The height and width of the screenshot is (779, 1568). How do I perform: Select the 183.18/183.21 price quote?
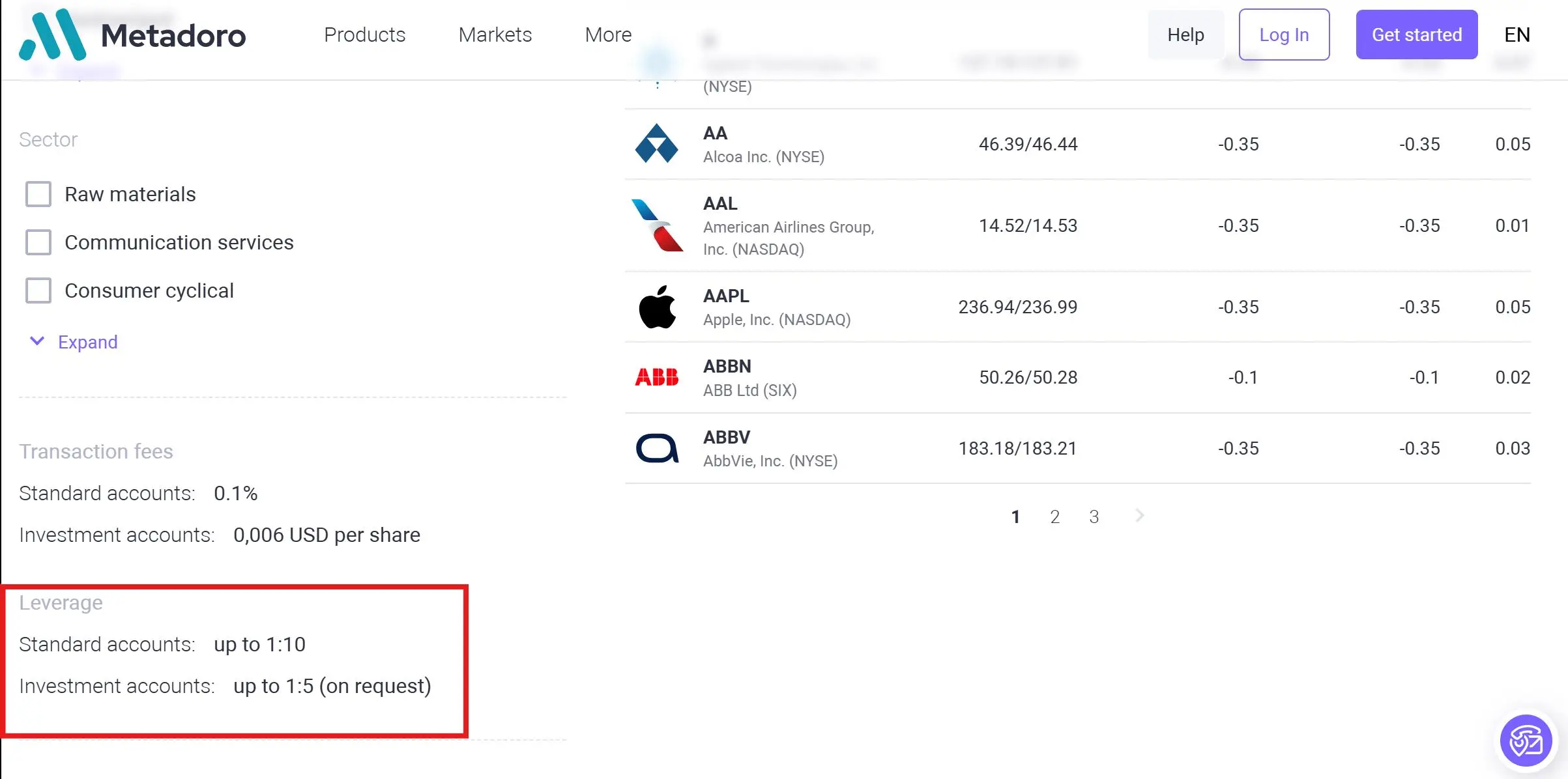click(1018, 448)
